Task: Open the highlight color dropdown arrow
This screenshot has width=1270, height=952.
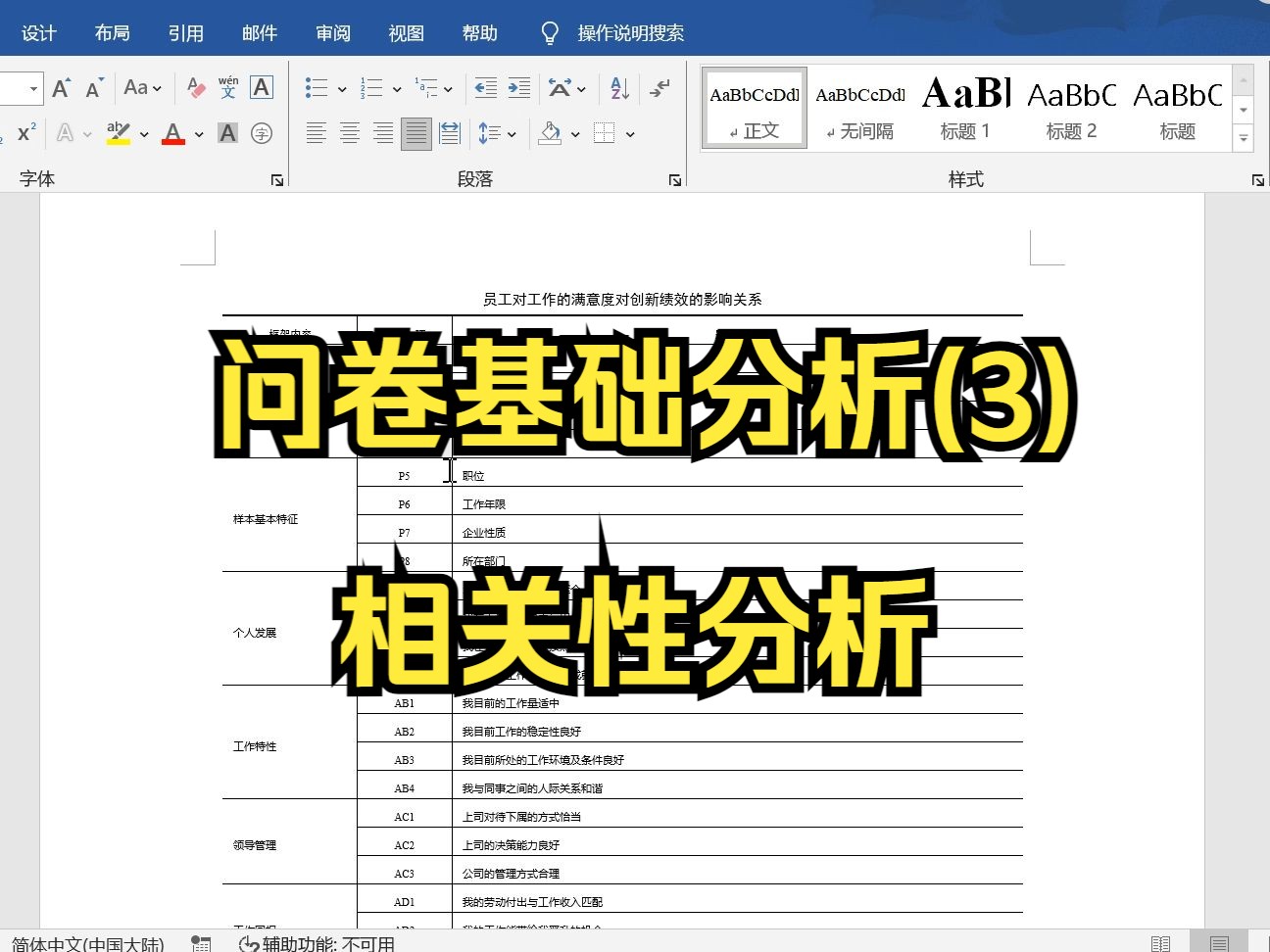Action: pyautogui.click(x=144, y=134)
